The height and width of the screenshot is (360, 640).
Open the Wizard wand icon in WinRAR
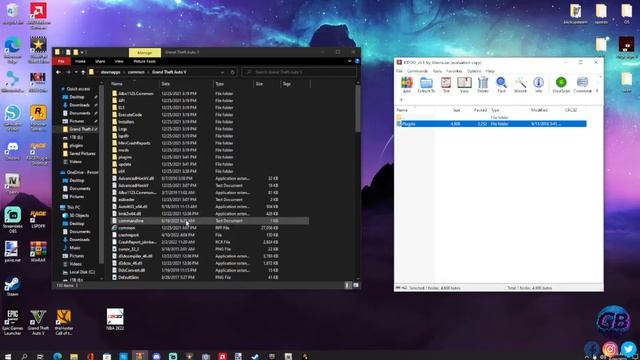coord(520,84)
